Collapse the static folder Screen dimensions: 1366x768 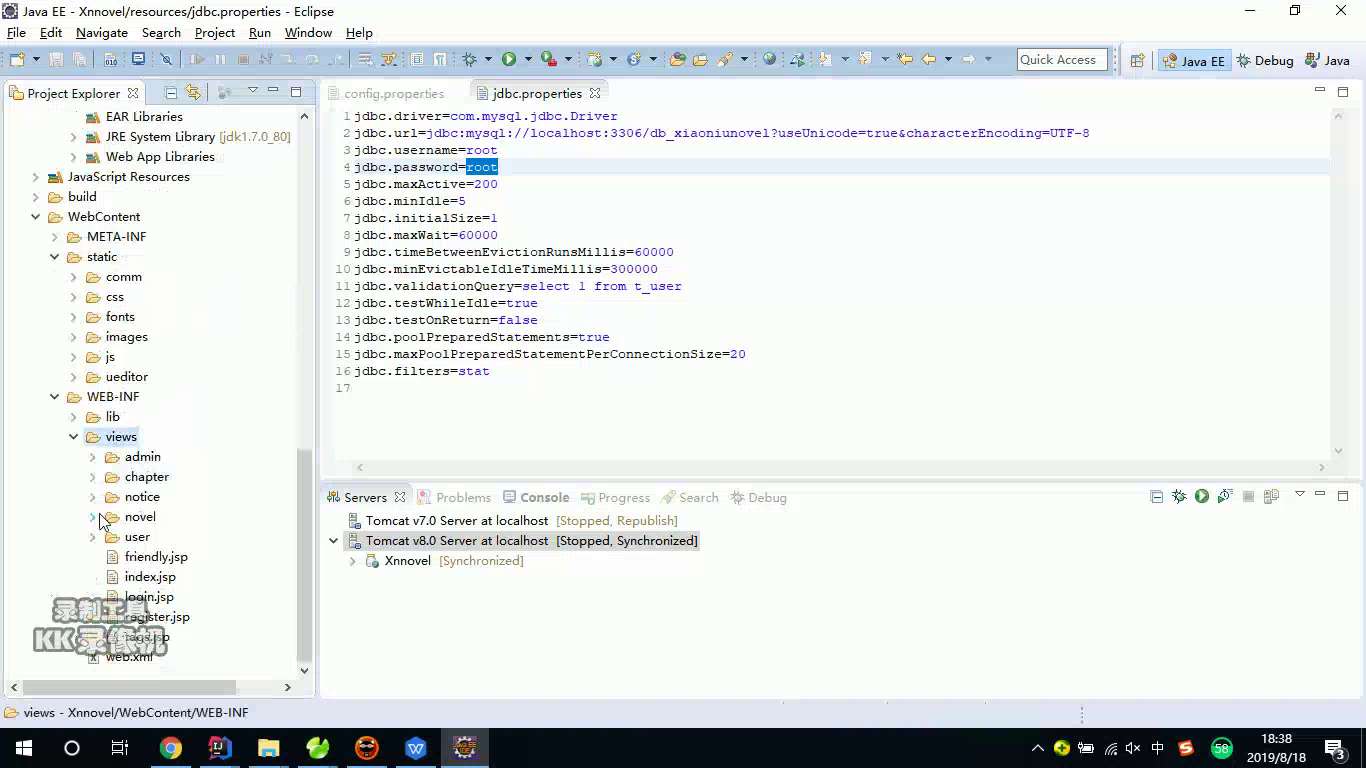55,257
